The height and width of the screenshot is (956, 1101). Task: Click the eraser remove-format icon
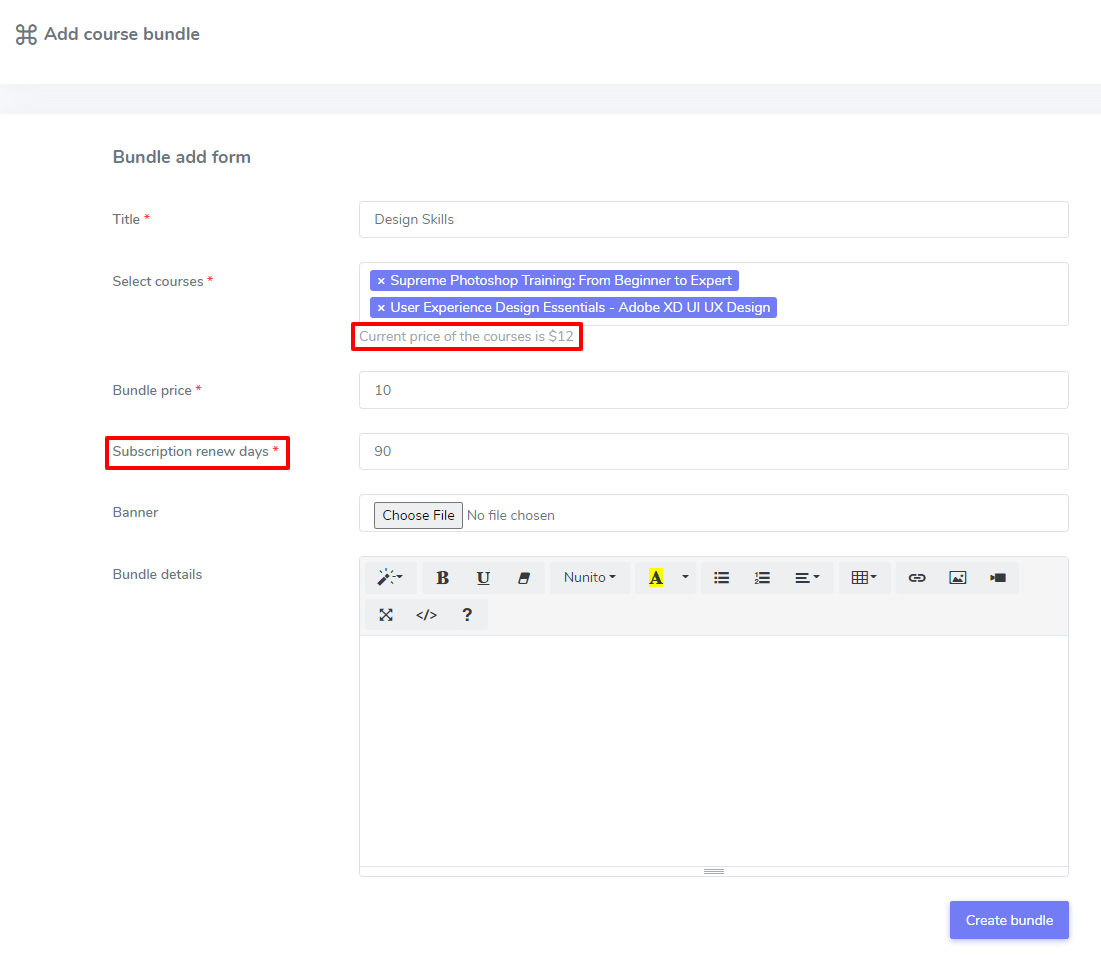(x=523, y=578)
